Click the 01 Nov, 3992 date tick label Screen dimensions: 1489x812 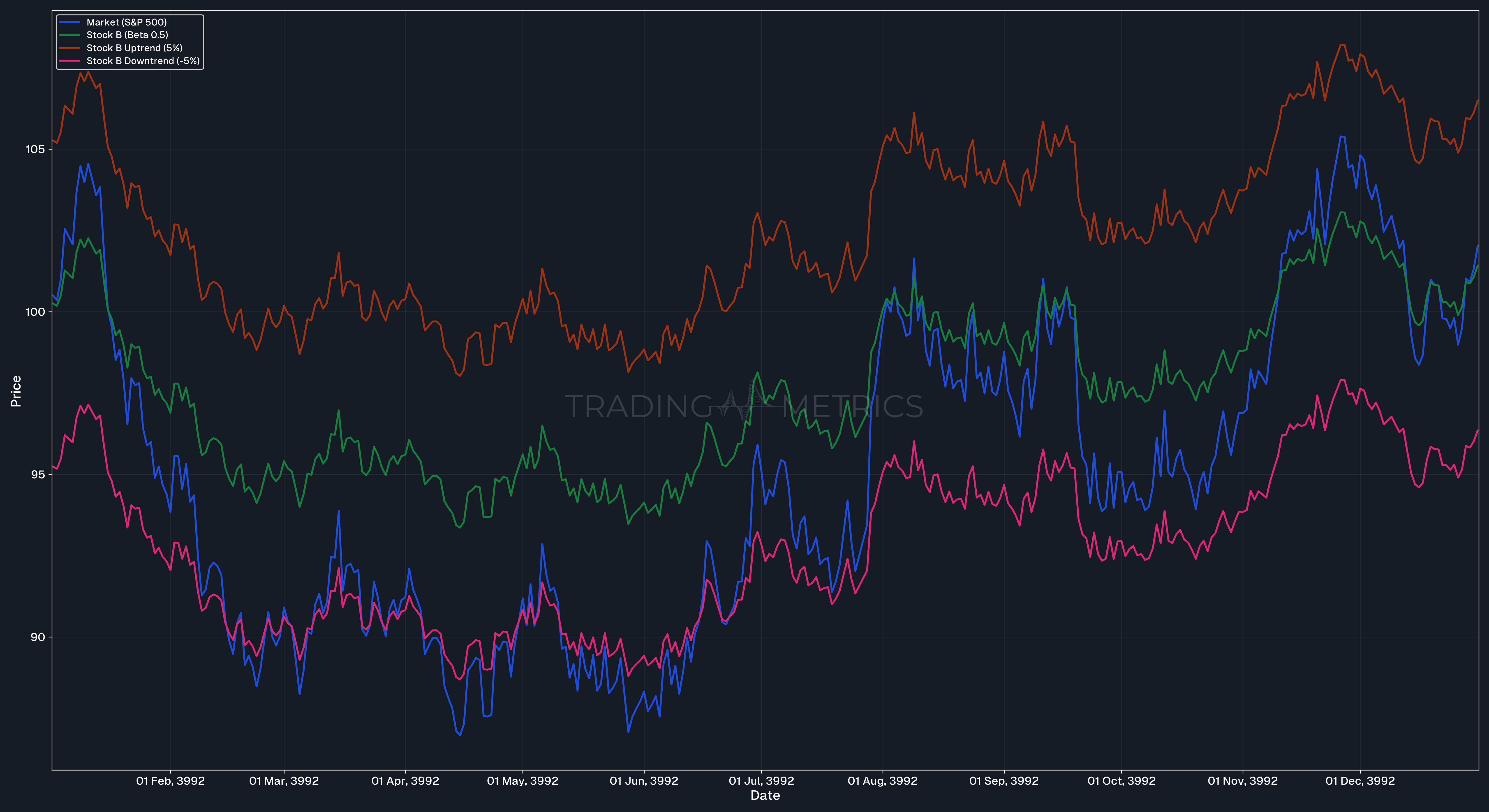point(1243,781)
